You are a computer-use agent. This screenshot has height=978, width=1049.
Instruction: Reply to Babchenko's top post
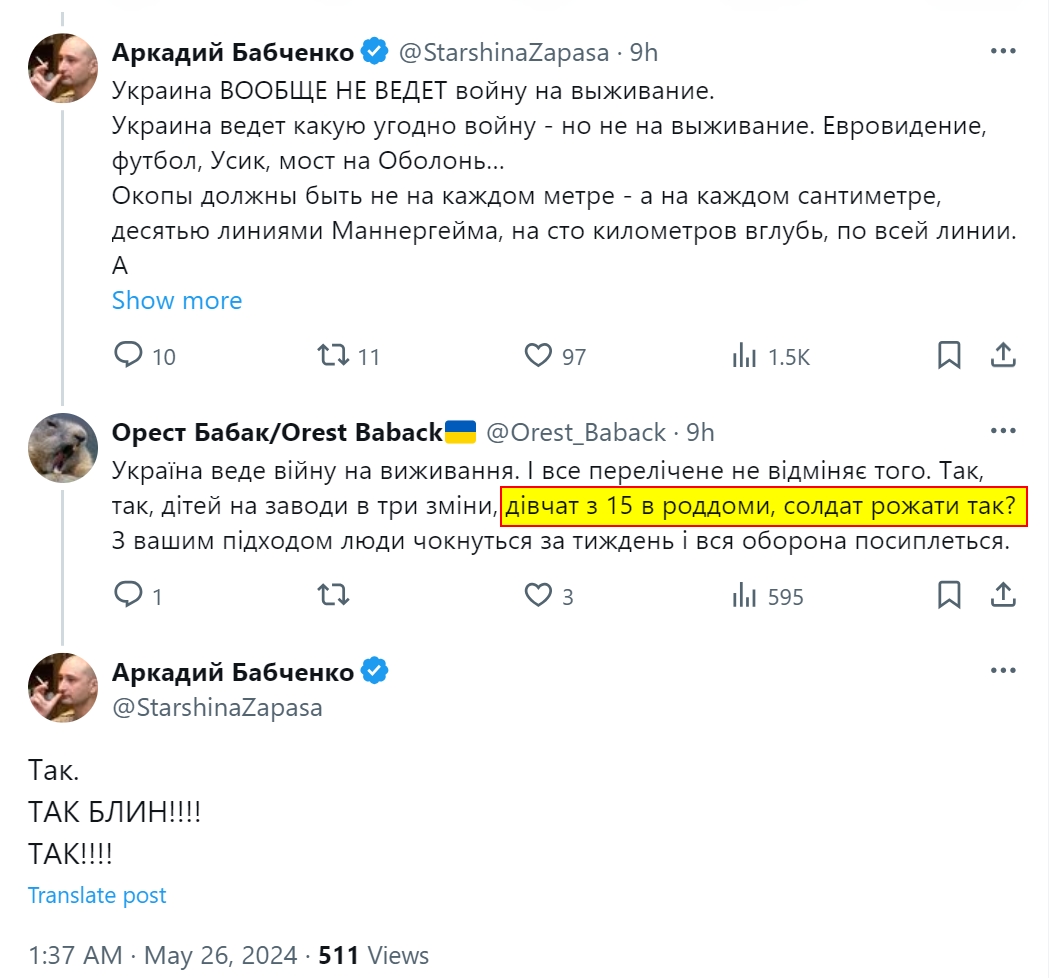point(130,355)
